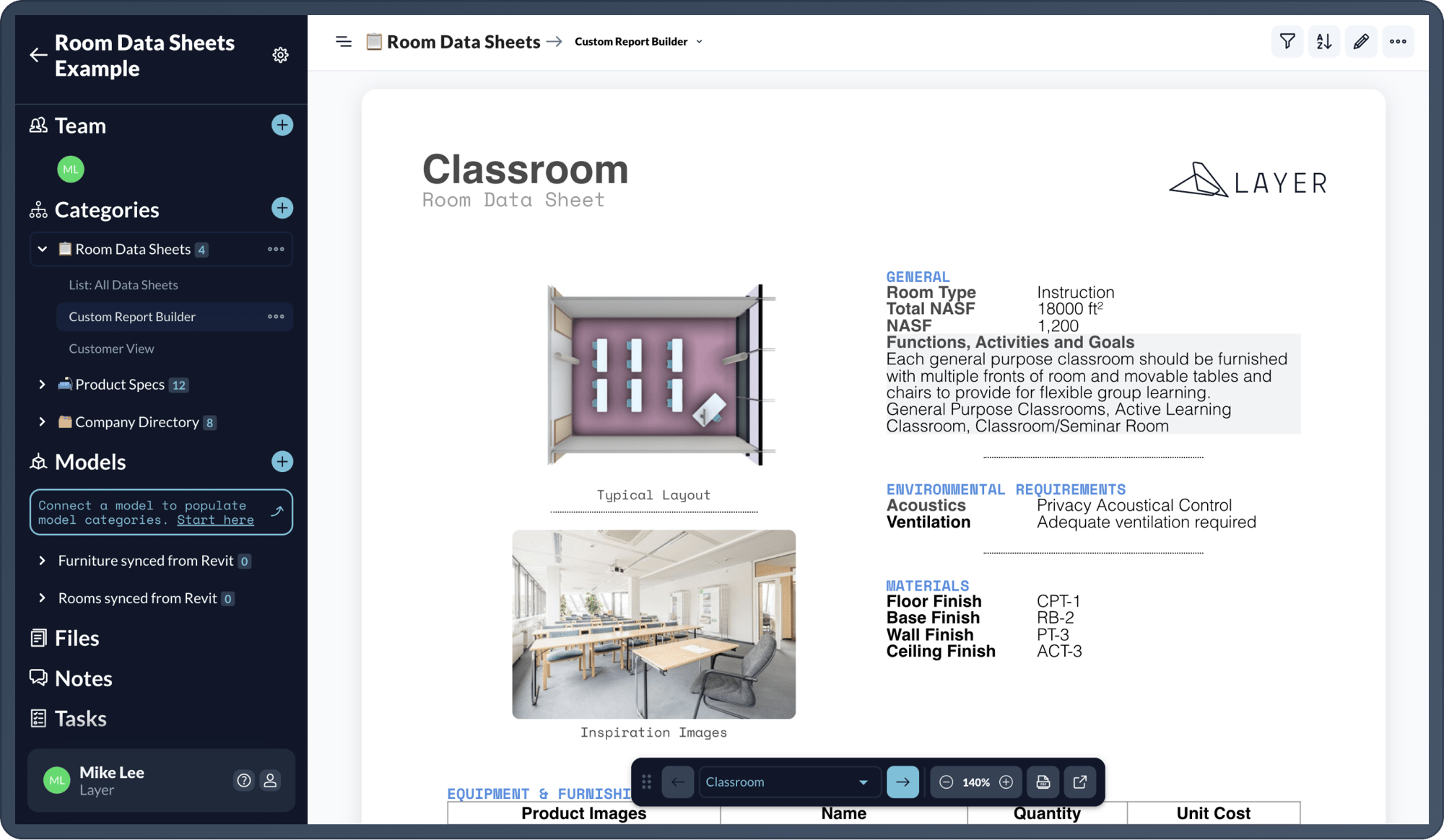Click the Start here link
Viewport: 1444px width, 840px height.
[215, 520]
